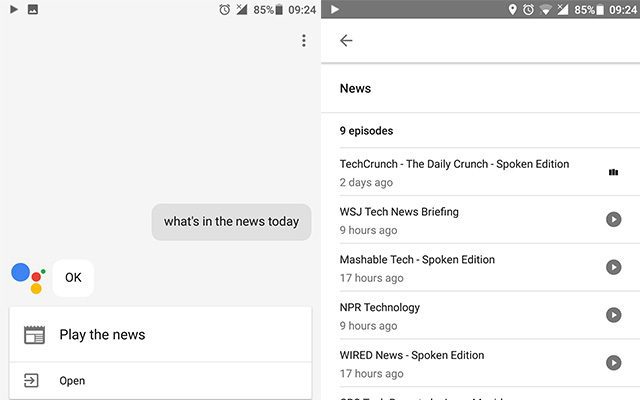The height and width of the screenshot is (400, 640).
Task: Tap the no-signal icon in left status bar
Action: pos(242,9)
